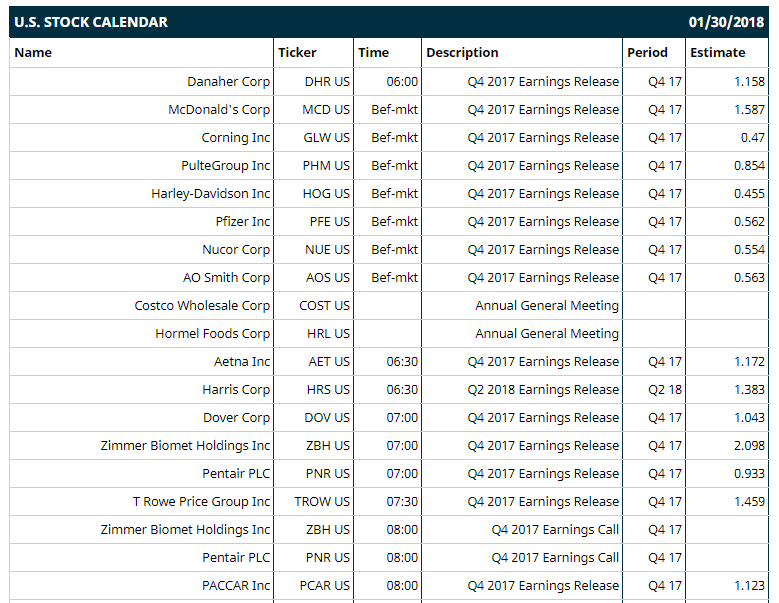
Task: Click the Name column header
Action: pos(33,53)
